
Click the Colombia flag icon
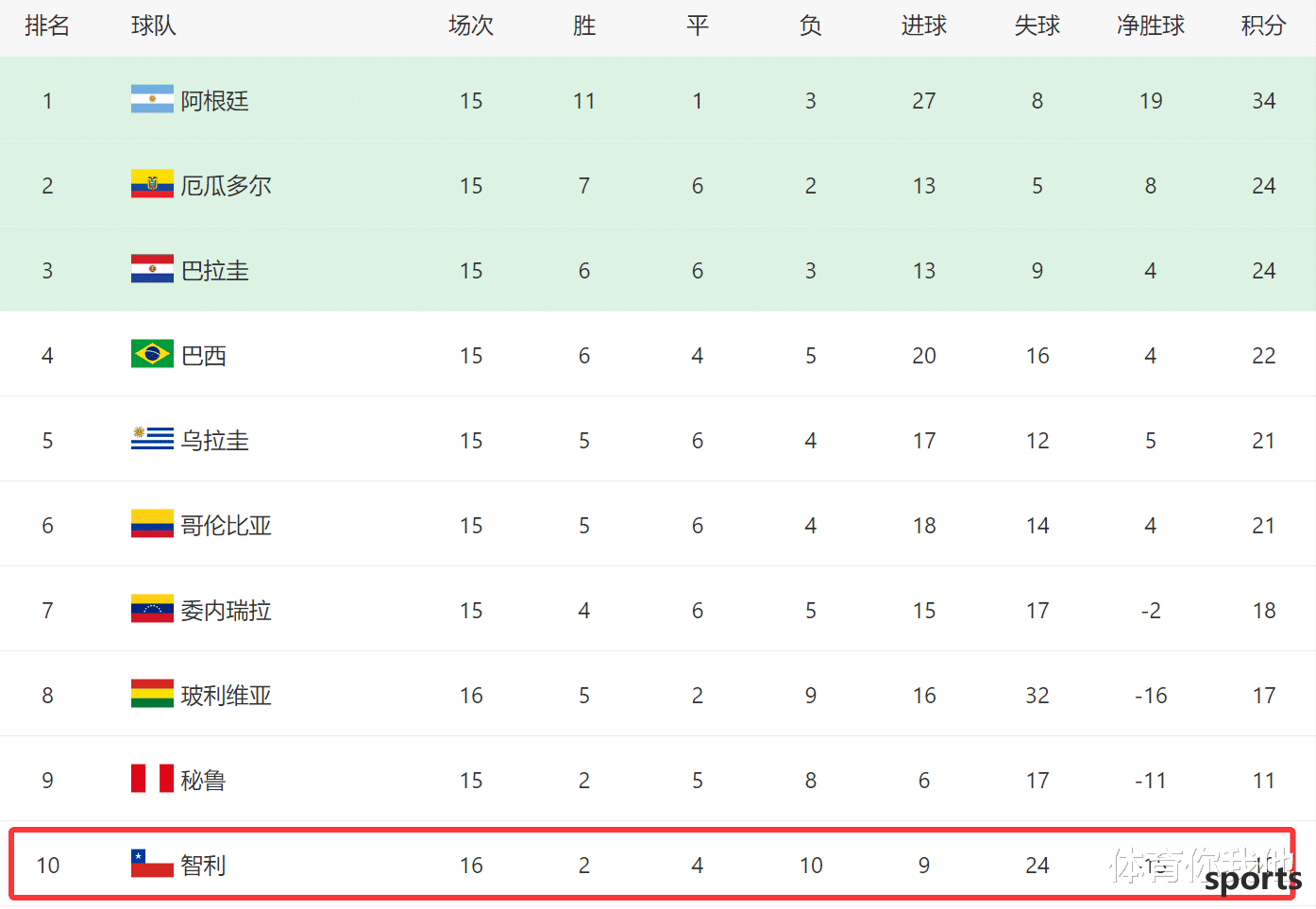pyautogui.click(x=152, y=524)
